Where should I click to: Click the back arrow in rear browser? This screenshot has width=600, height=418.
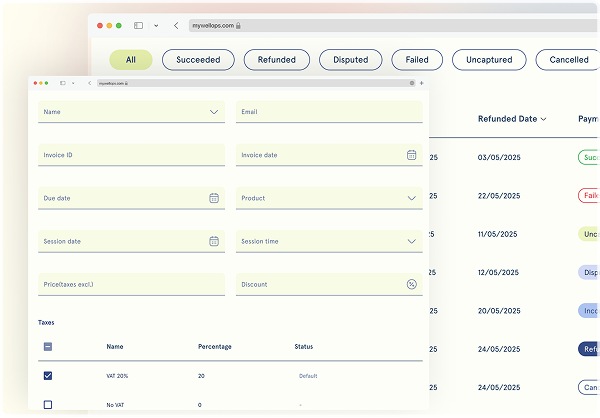[x=176, y=25]
